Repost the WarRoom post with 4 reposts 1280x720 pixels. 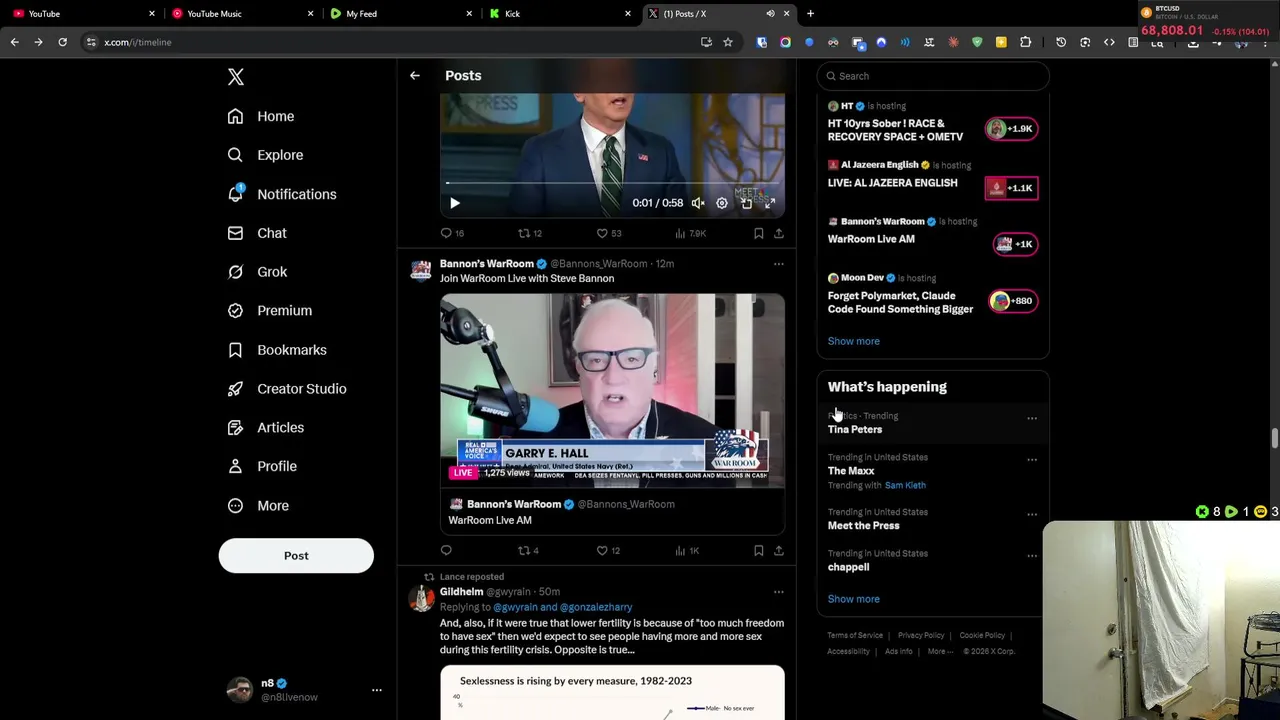point(528,550)
